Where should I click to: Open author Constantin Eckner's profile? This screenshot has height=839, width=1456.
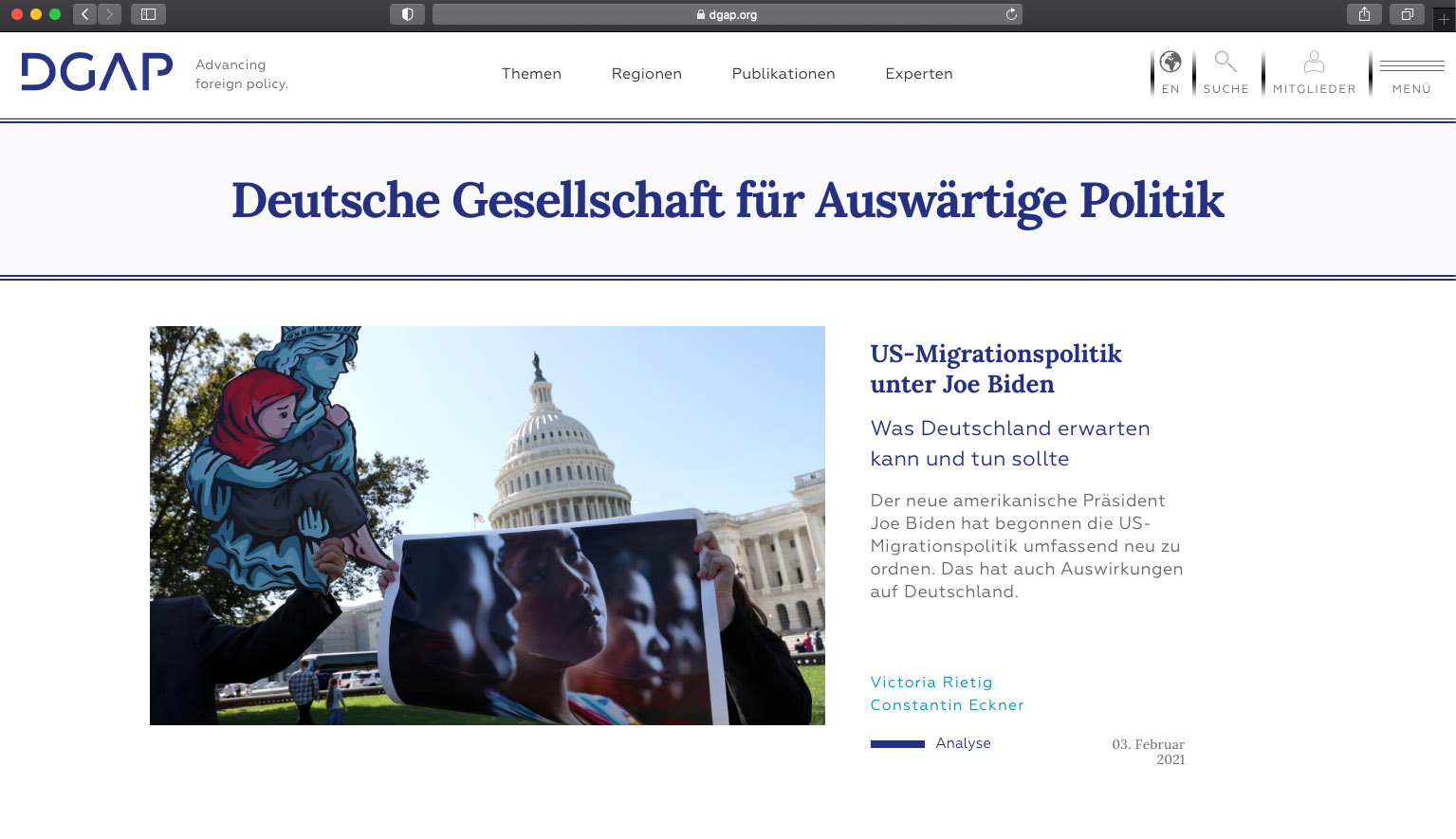(x=947, y=705)
